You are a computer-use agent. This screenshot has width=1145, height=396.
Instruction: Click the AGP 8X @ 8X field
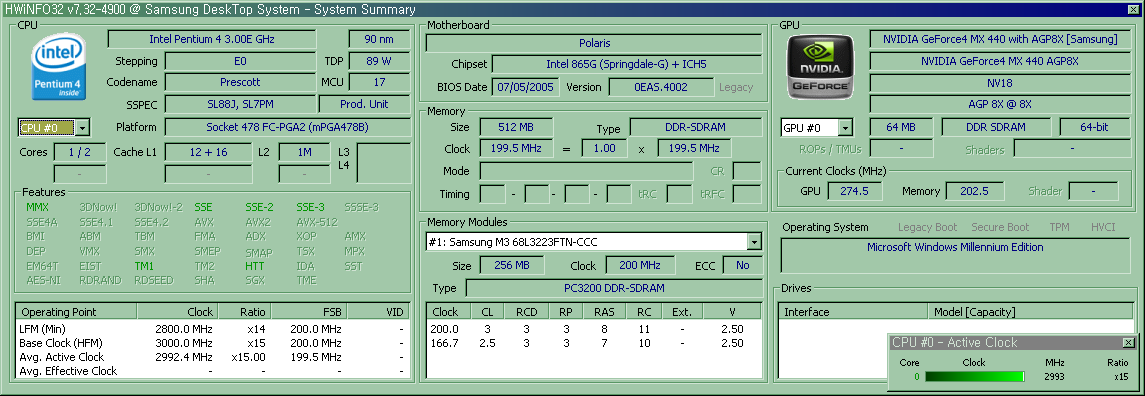point(1000,104)
